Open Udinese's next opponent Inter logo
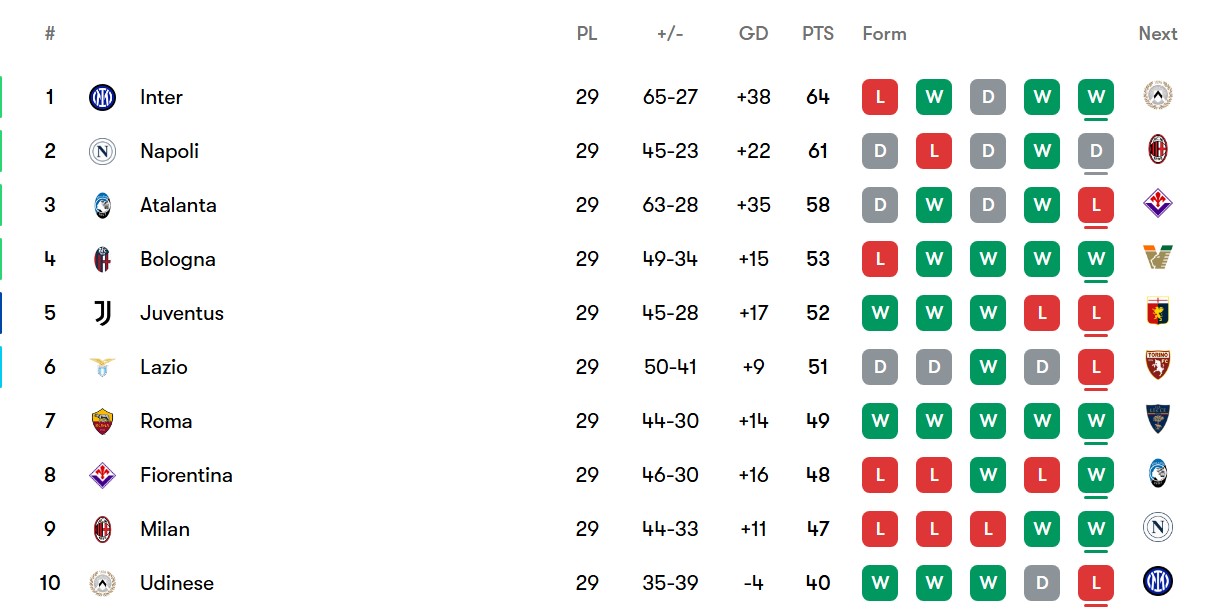 tap(1158, 582)
